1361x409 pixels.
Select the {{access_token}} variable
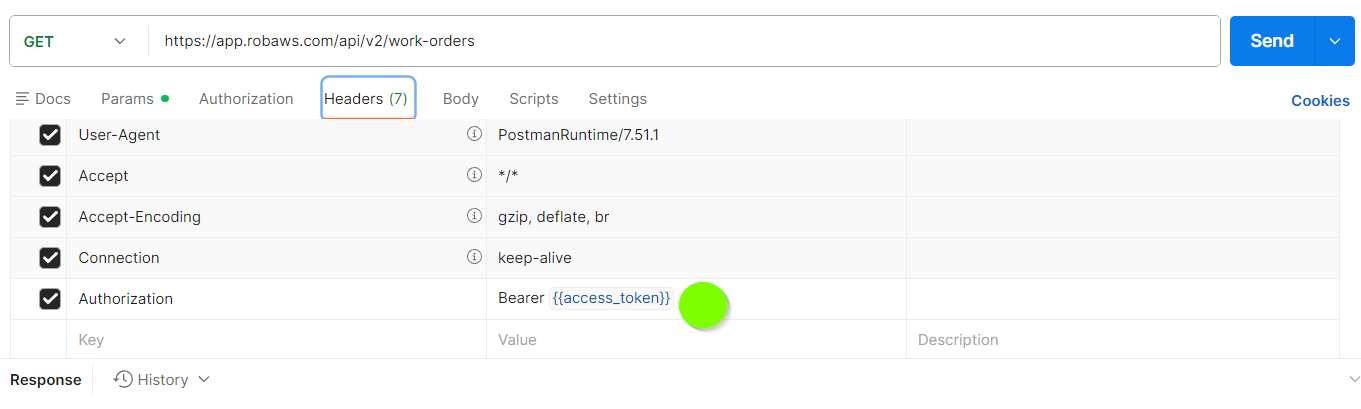click(611, 298)
